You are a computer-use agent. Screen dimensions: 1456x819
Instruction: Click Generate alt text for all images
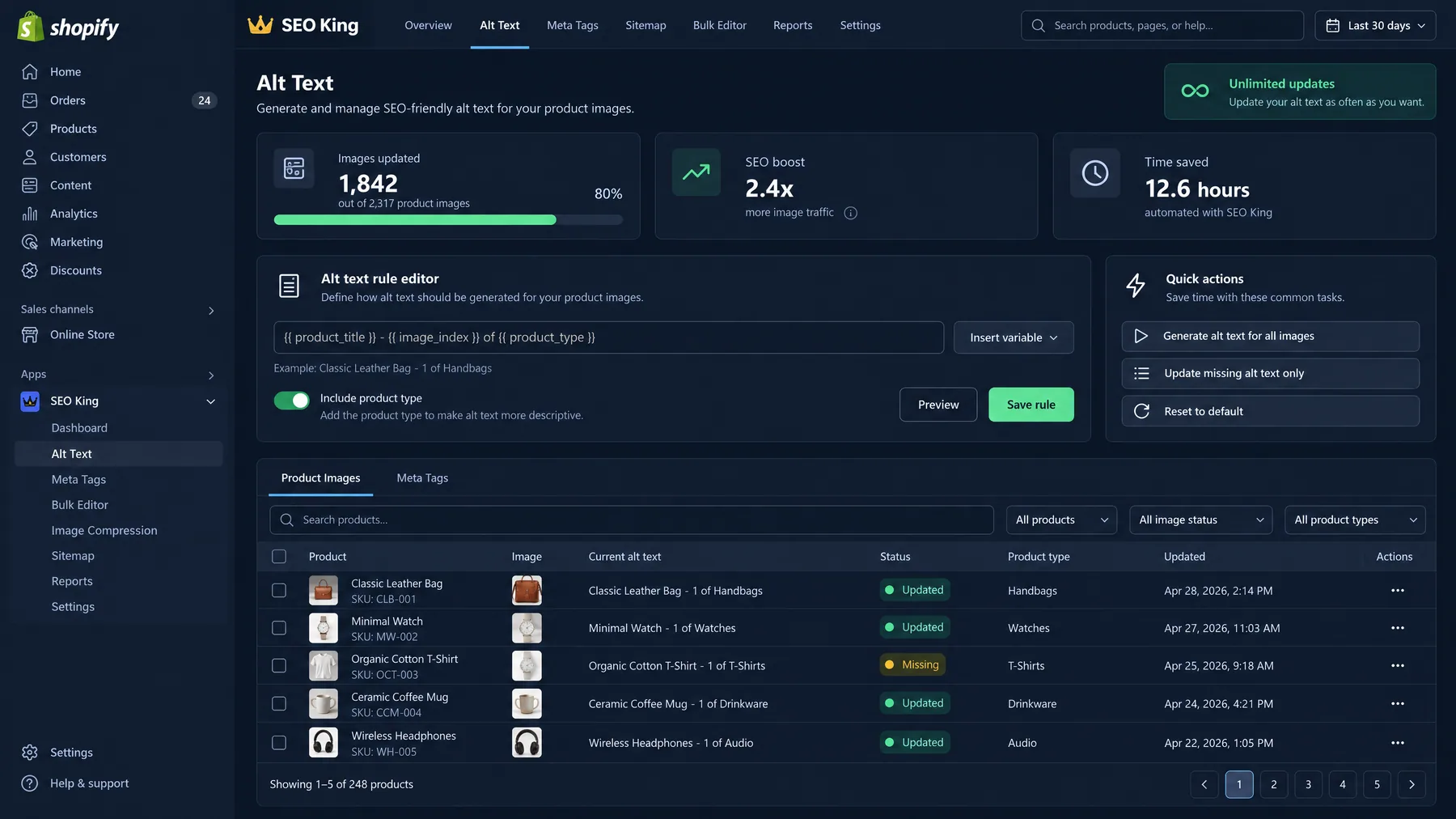click(x=1270, y=337)
